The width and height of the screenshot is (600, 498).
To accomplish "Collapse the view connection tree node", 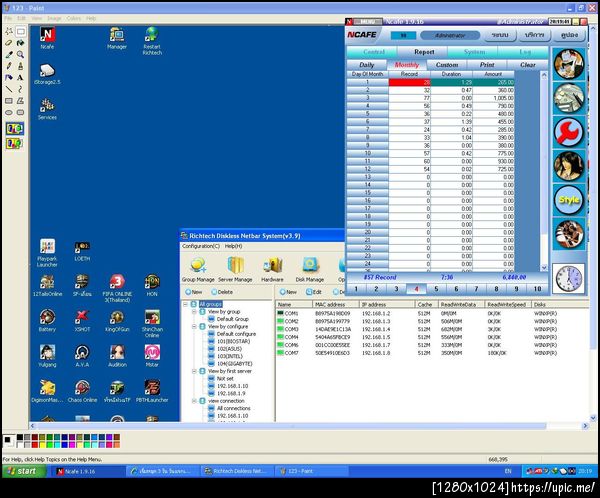I will (194, 401).
